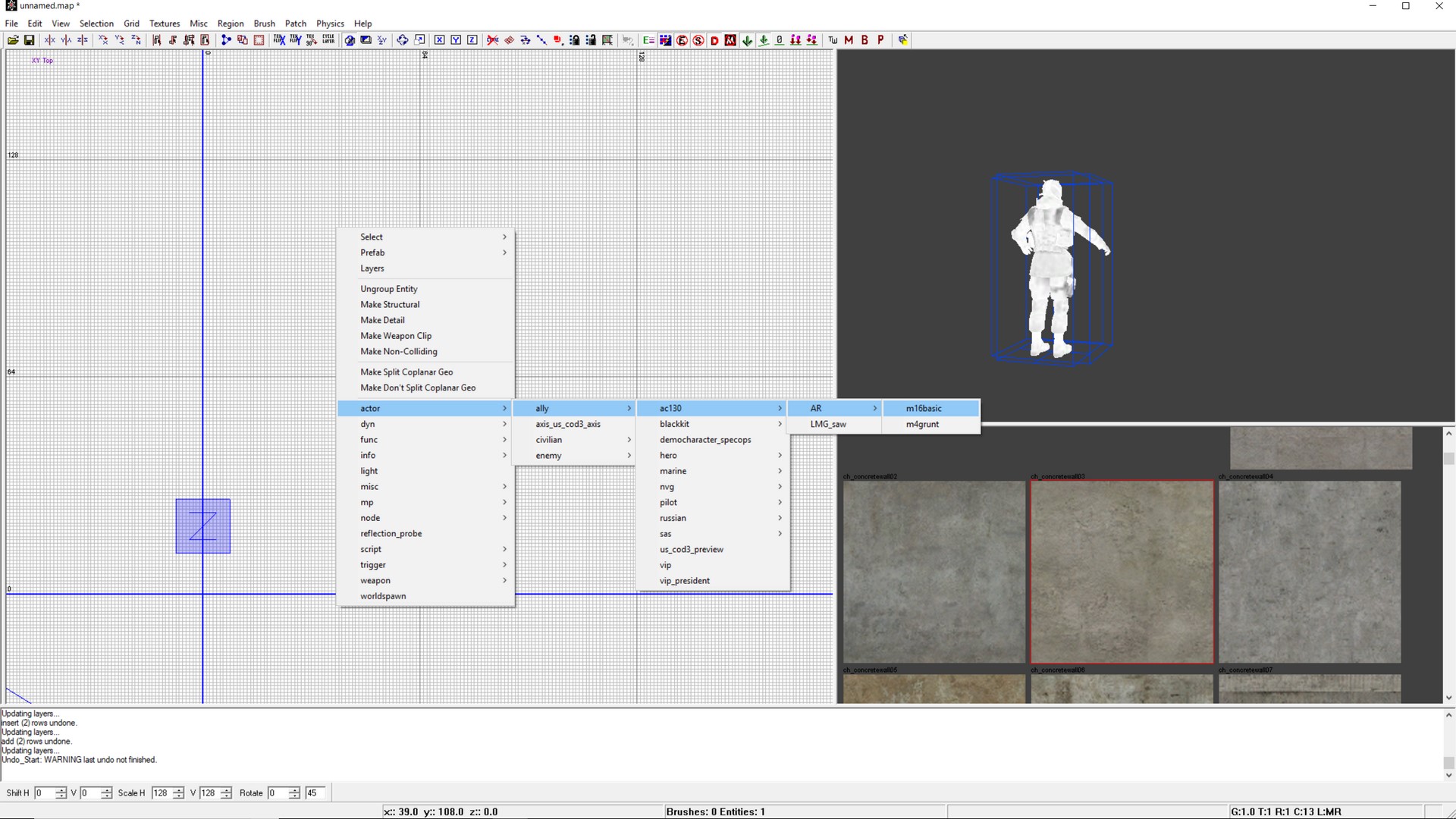Adjust the Scale H spinner arrows
This screenshot has width=1456, height=819.
tap(178, 793)
